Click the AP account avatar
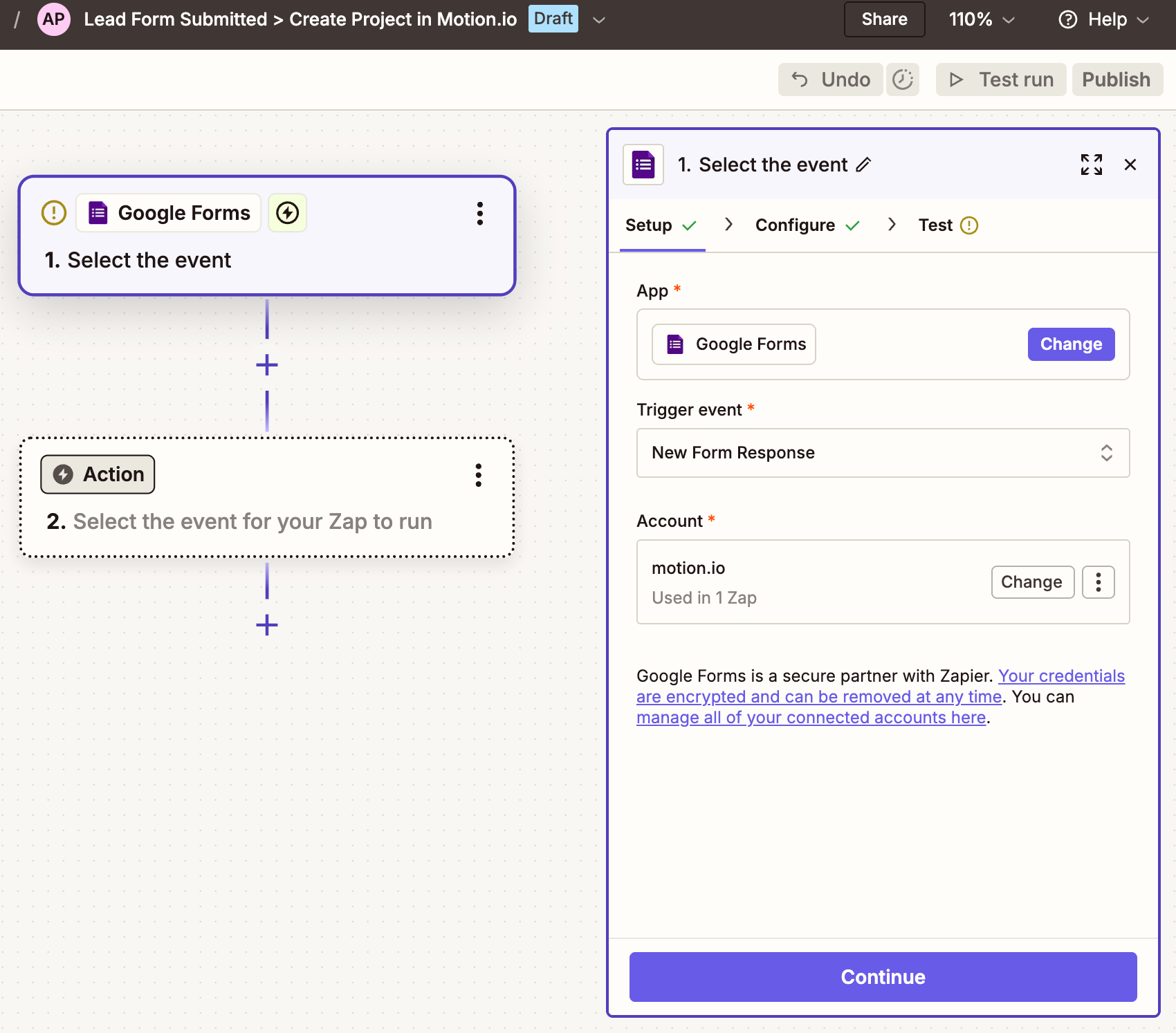Image resolution: width=1176 pixels, height=1033 pixels. [54, 19]
